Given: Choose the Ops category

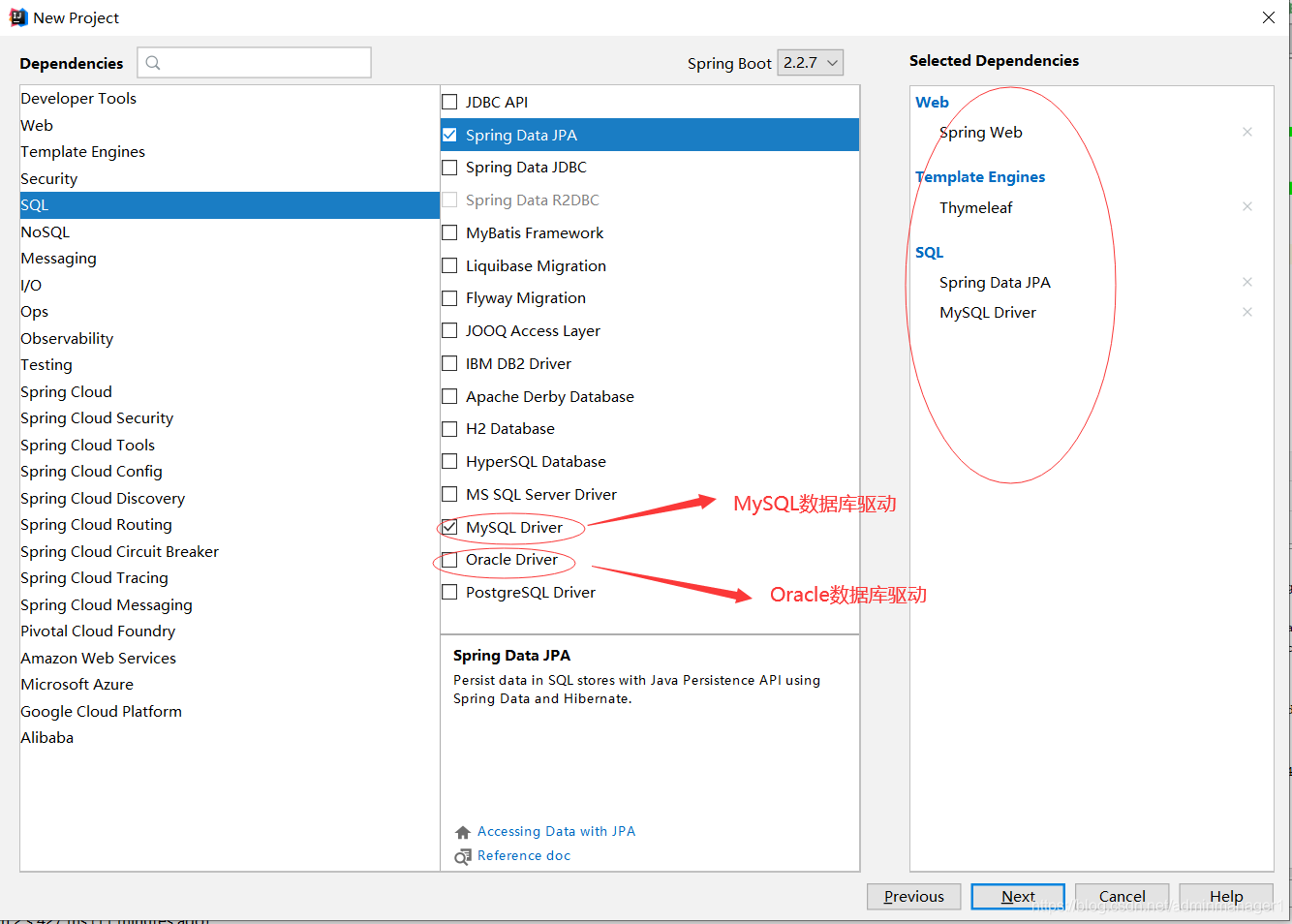Looking at the screenshot, I should point(230,312).
